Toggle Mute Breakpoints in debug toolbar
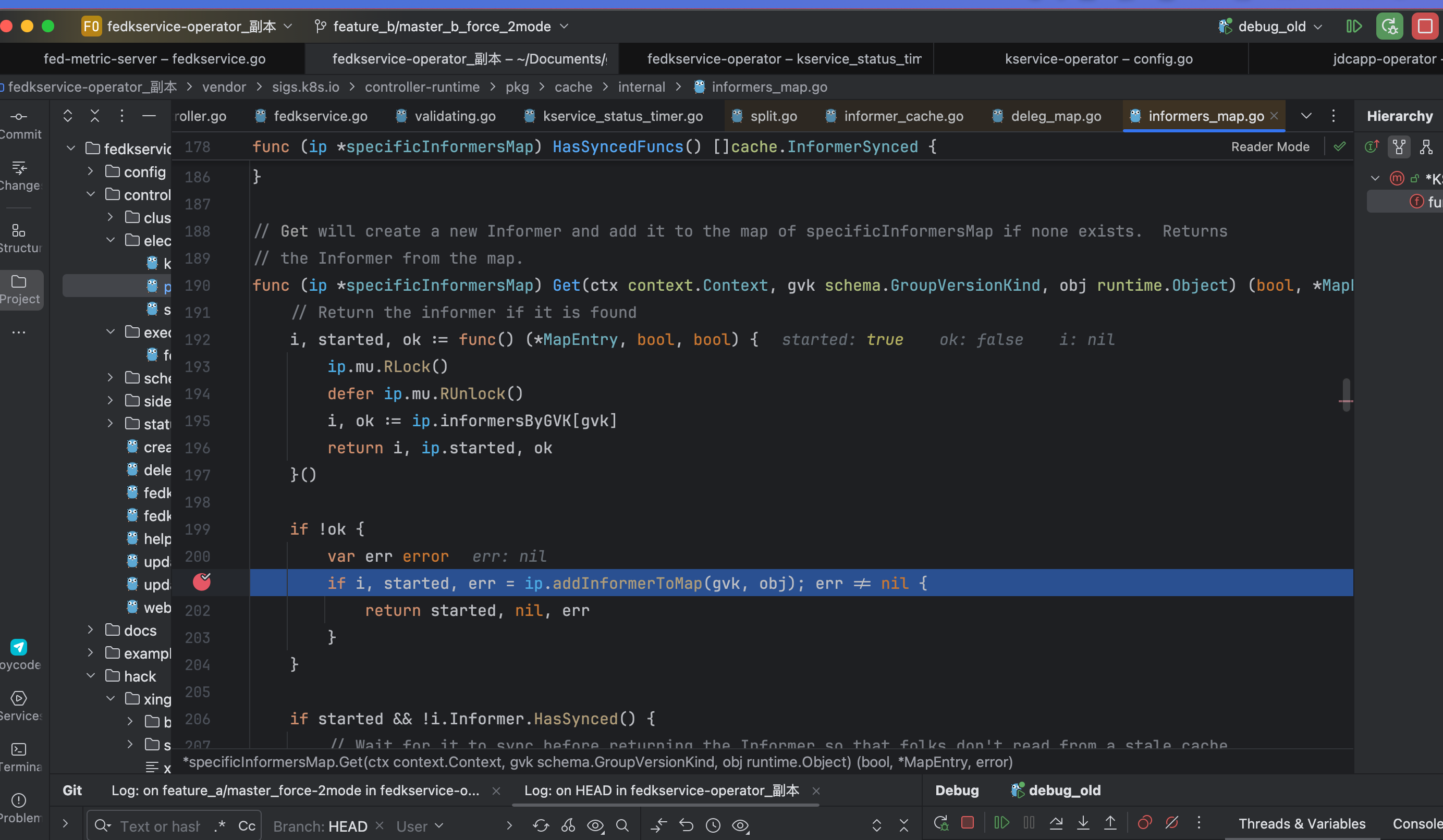 coord(1171,823)
